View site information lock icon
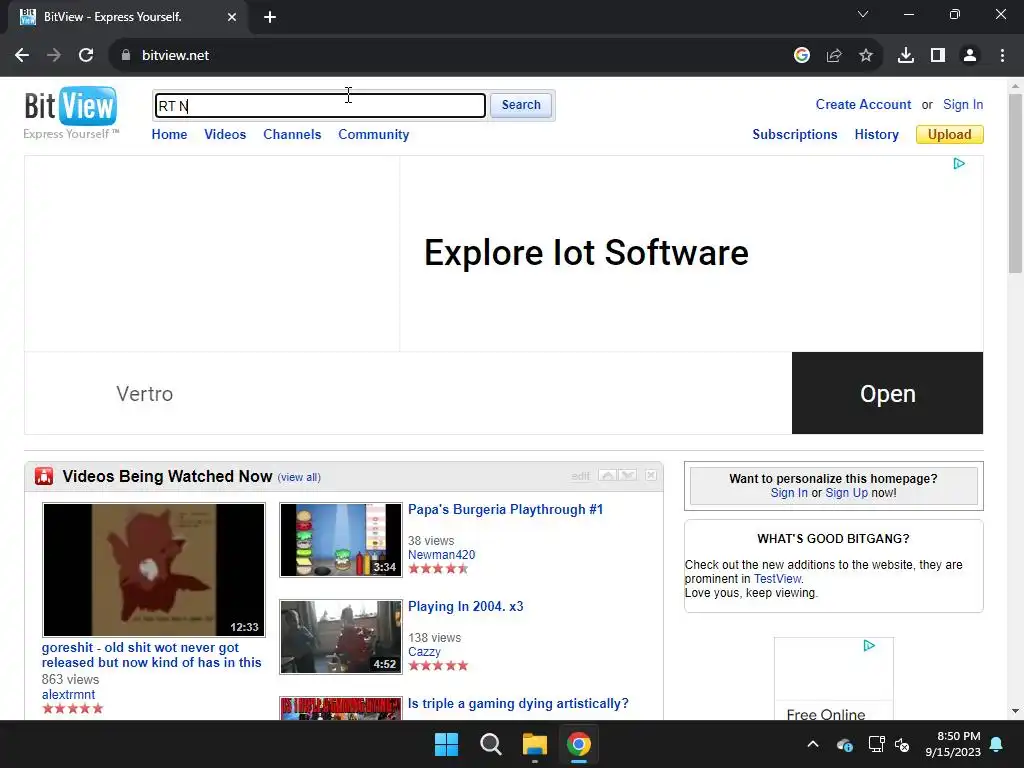Viewport: 1024px width, 768px height. 126,56
